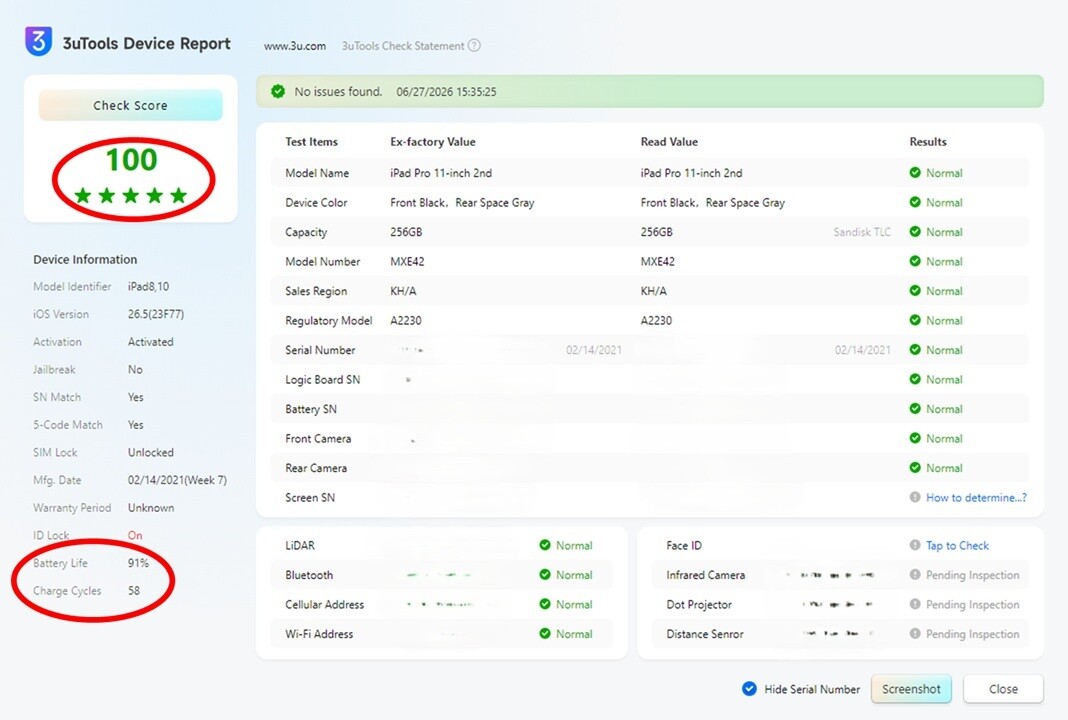This screenshot has height=720, width=1068.
Task: Click the Warranty Period Unknown value
Action: coord(151,507)
